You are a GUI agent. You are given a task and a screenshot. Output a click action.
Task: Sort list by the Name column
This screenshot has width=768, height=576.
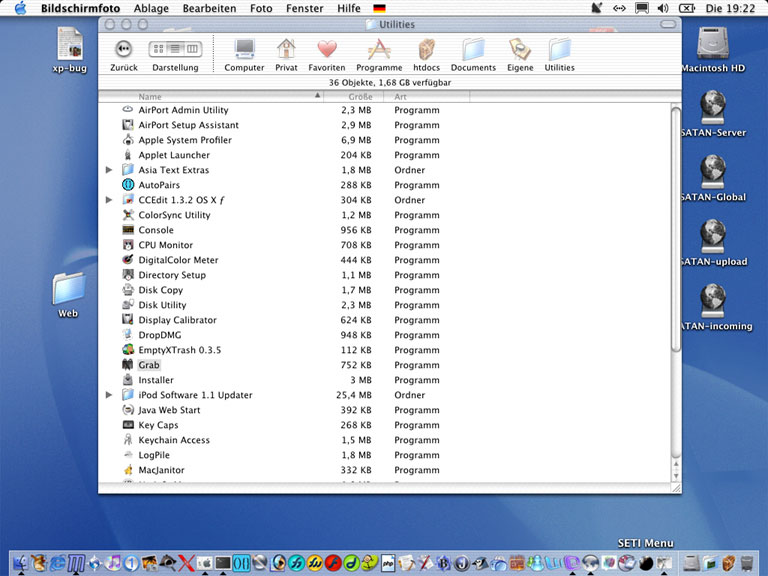pos(211,96)
